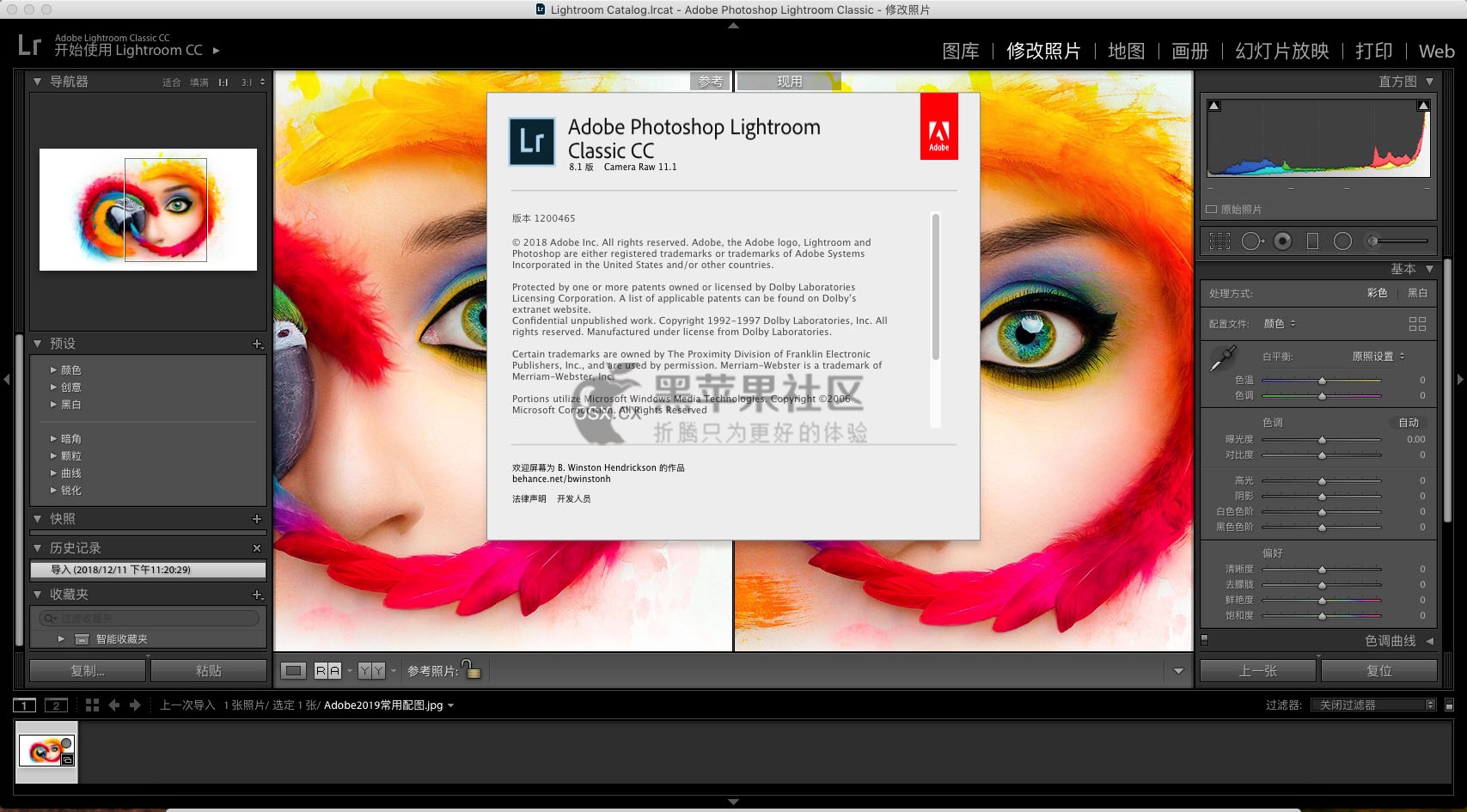1467x812 pixels.
Task: Click the 复制... button
Action: (x=88, y=671)
